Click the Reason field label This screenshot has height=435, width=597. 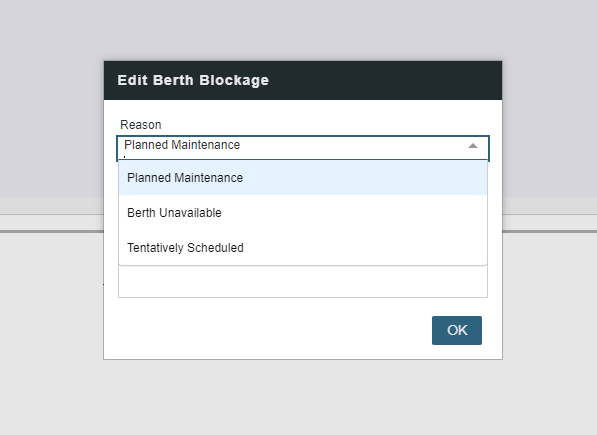140,125
